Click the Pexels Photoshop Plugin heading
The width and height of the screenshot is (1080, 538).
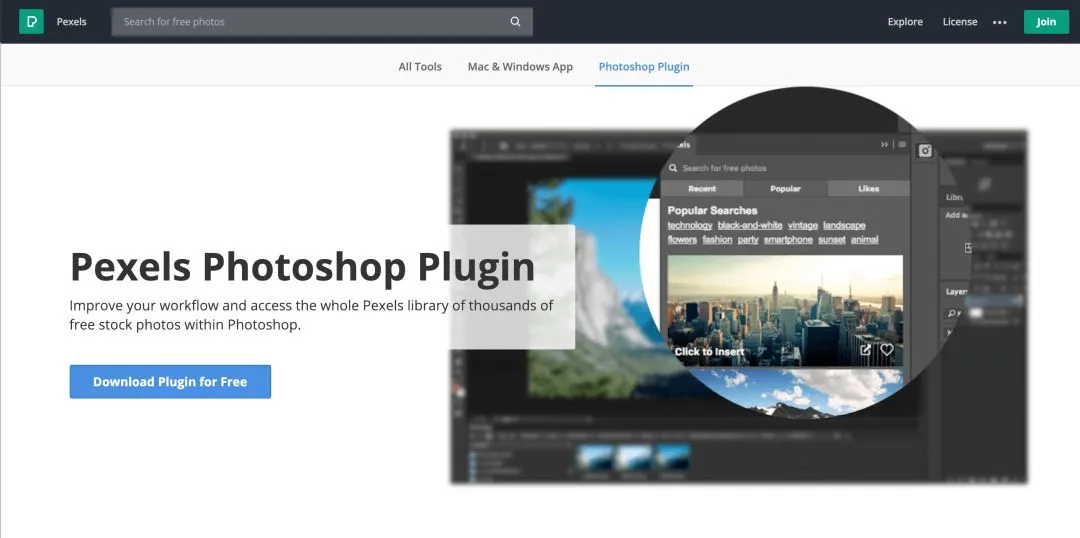pos(302,267)
